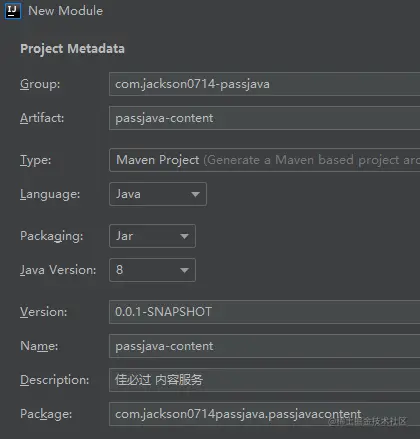Click the Project Metadata heading
Image resolution: width=420 pixels, height=439 pixels.
[x=72, y=49]
